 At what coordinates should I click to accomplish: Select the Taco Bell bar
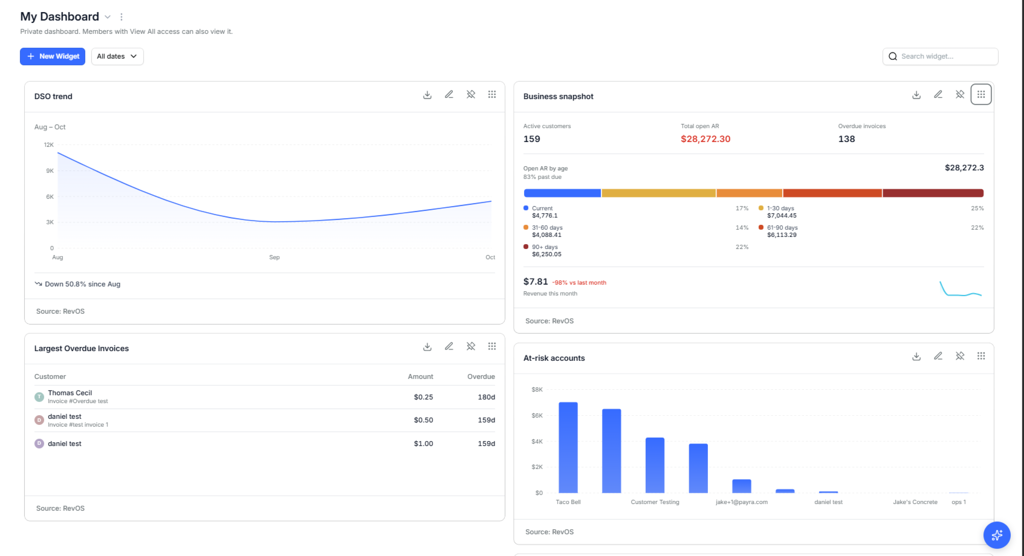click(x=568, y=448)
